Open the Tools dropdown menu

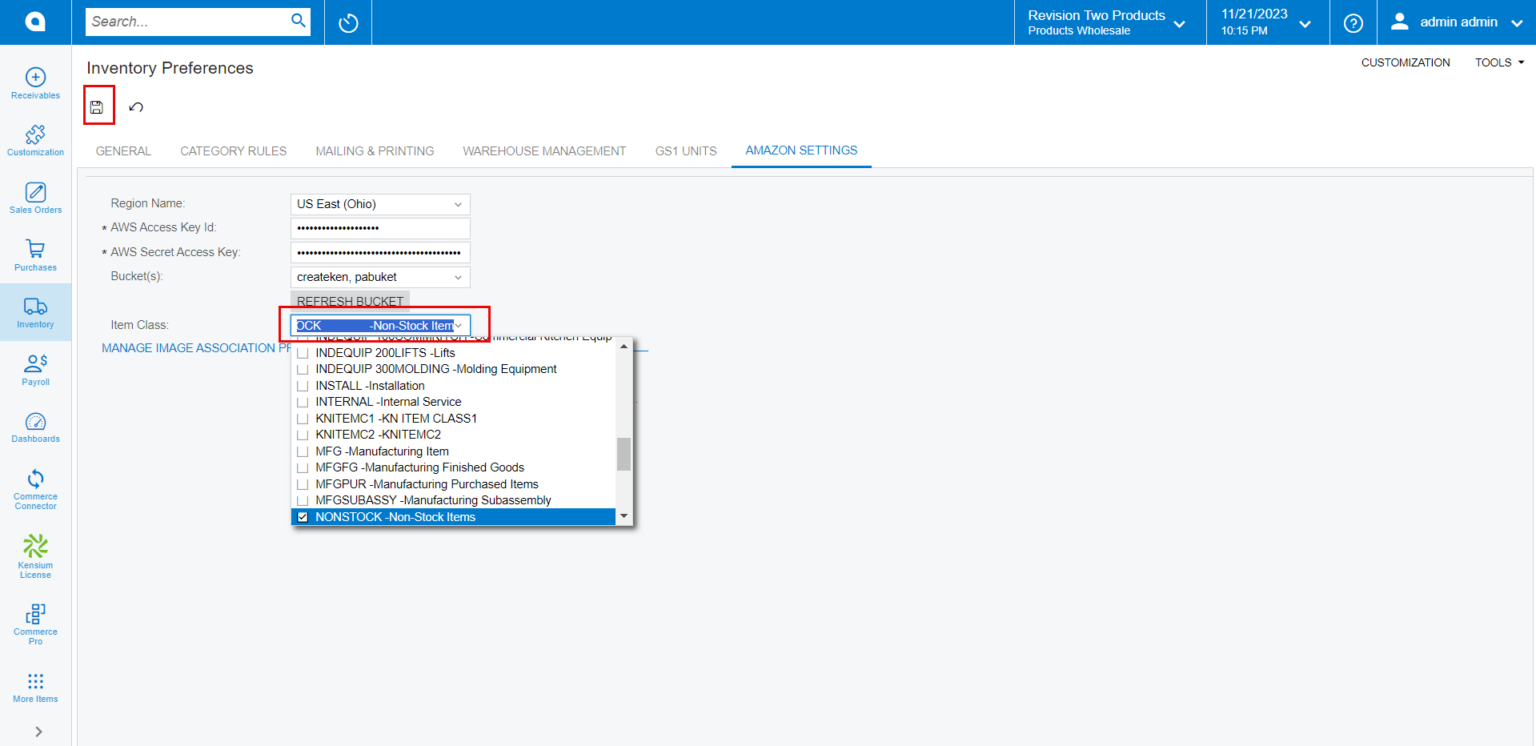tap(1499, 62)
